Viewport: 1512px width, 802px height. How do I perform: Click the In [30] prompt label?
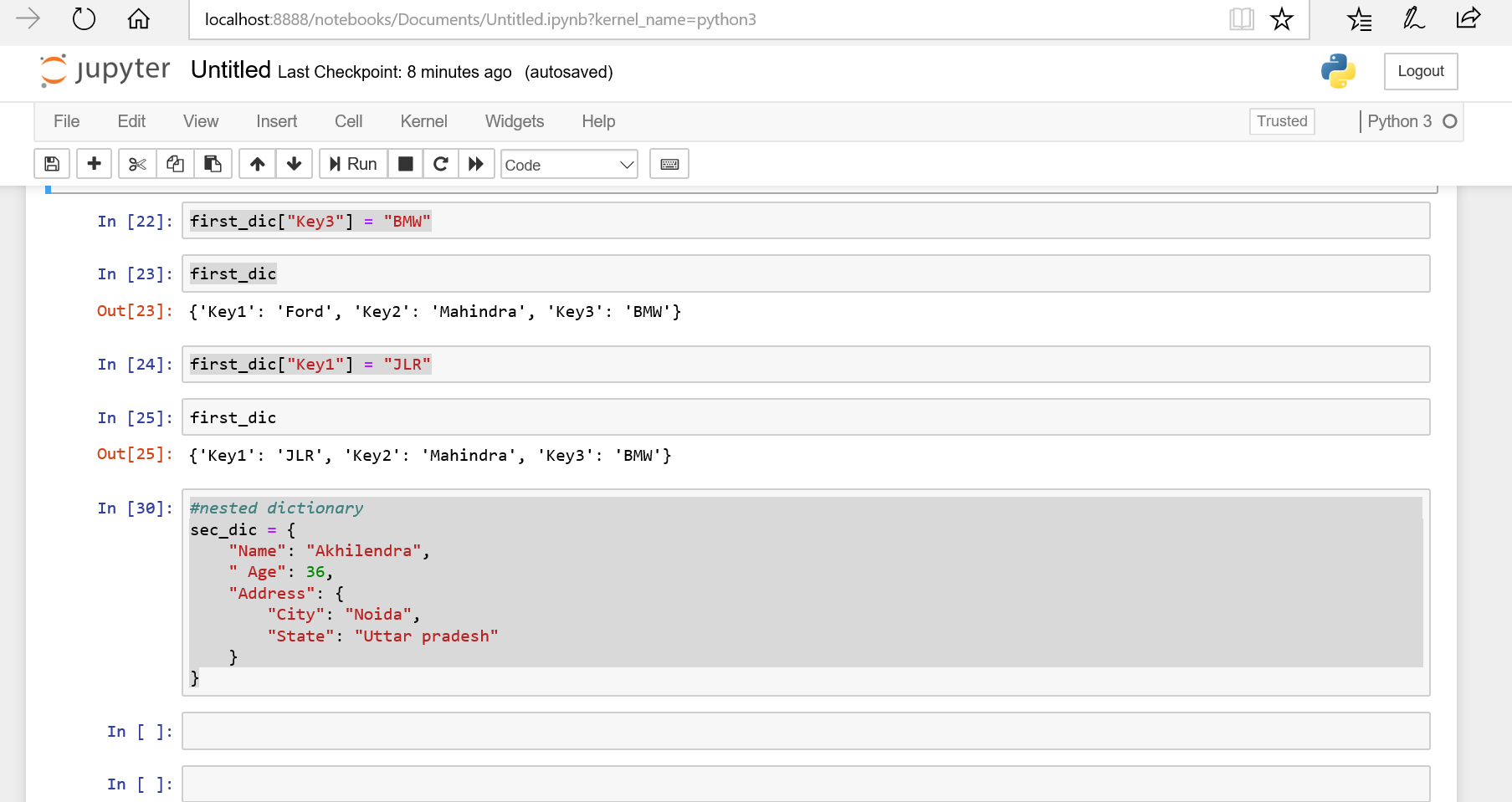click(x=135, y=508)
